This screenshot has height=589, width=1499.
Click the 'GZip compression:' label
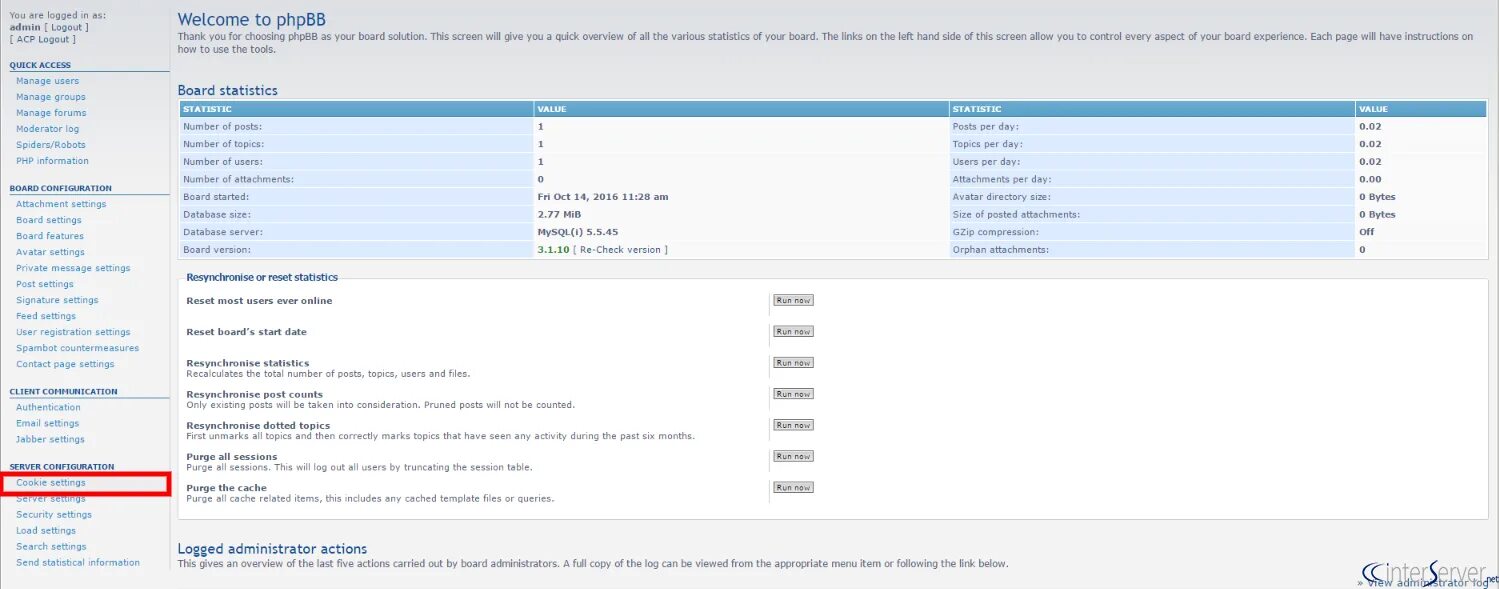tap(995, 232)
